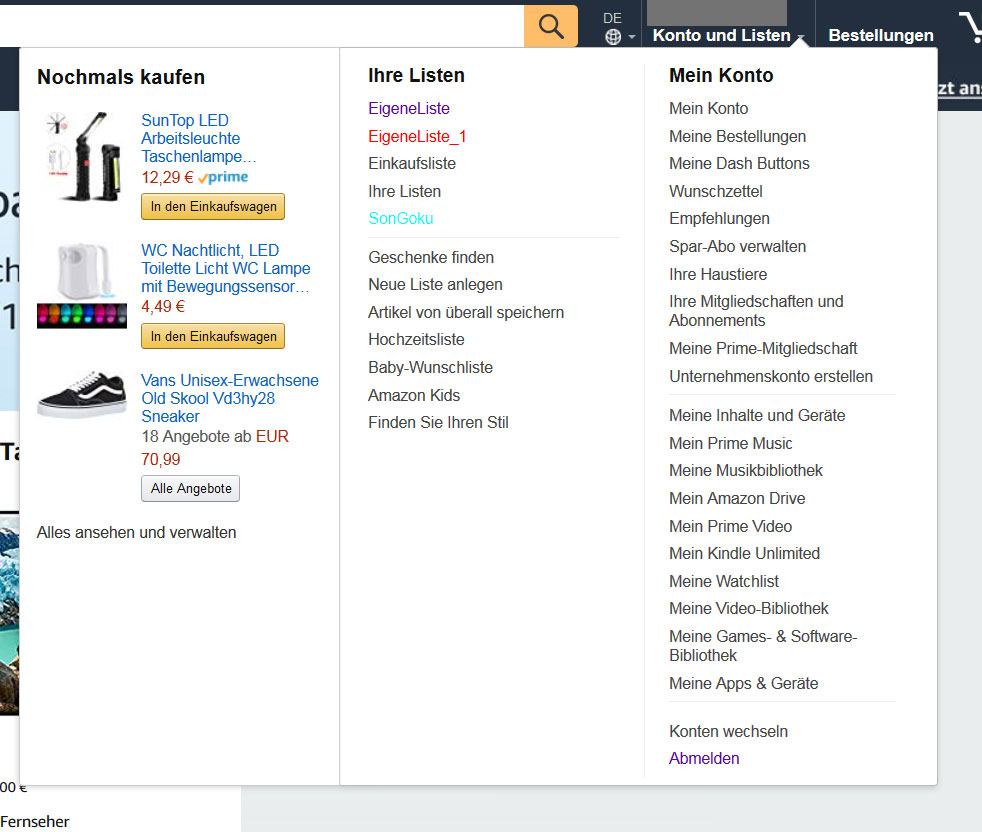982x832 pixels.
Task: Click the globe language icon
Action: coord(613,37)
